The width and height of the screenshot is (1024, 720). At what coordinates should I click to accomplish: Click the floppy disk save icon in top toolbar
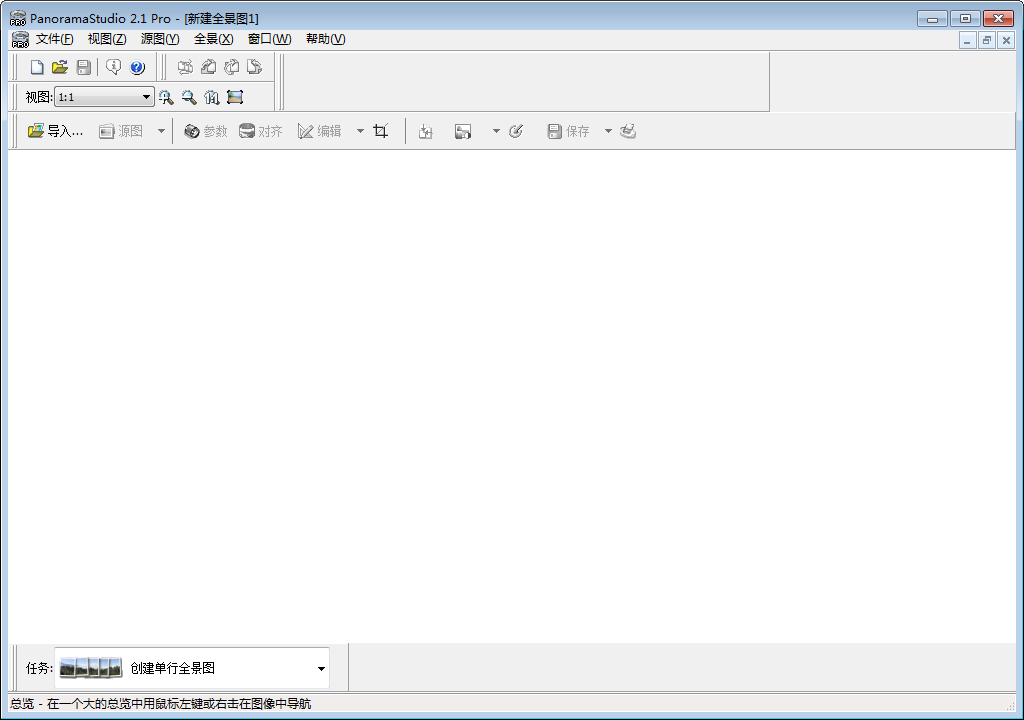click(x=84, y=67)
